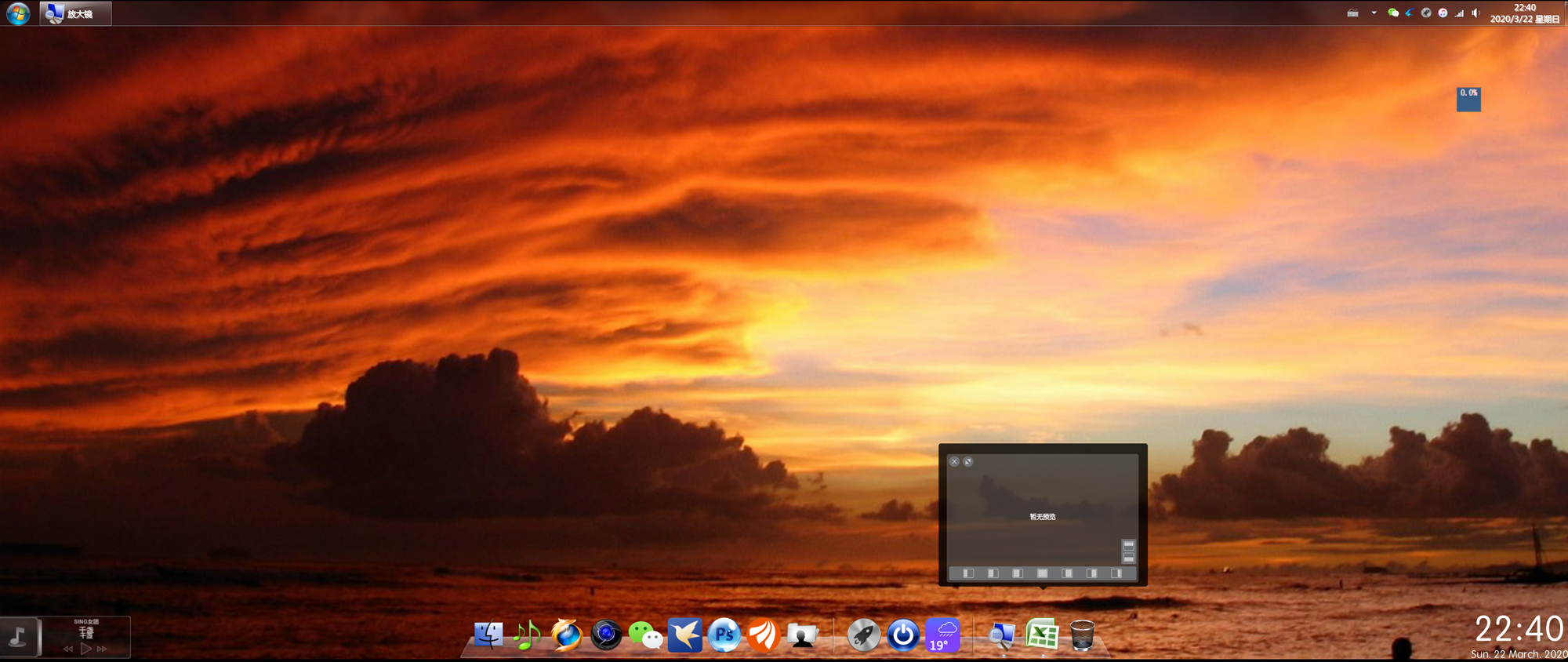Open Photoshop from the dock
Image resolution: width=1568 pixels, height=662 pixels.
coord(724,635)
